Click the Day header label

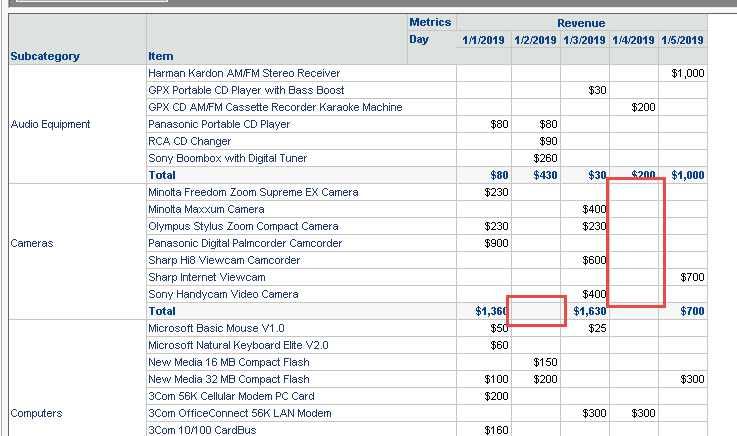point(419,39)
